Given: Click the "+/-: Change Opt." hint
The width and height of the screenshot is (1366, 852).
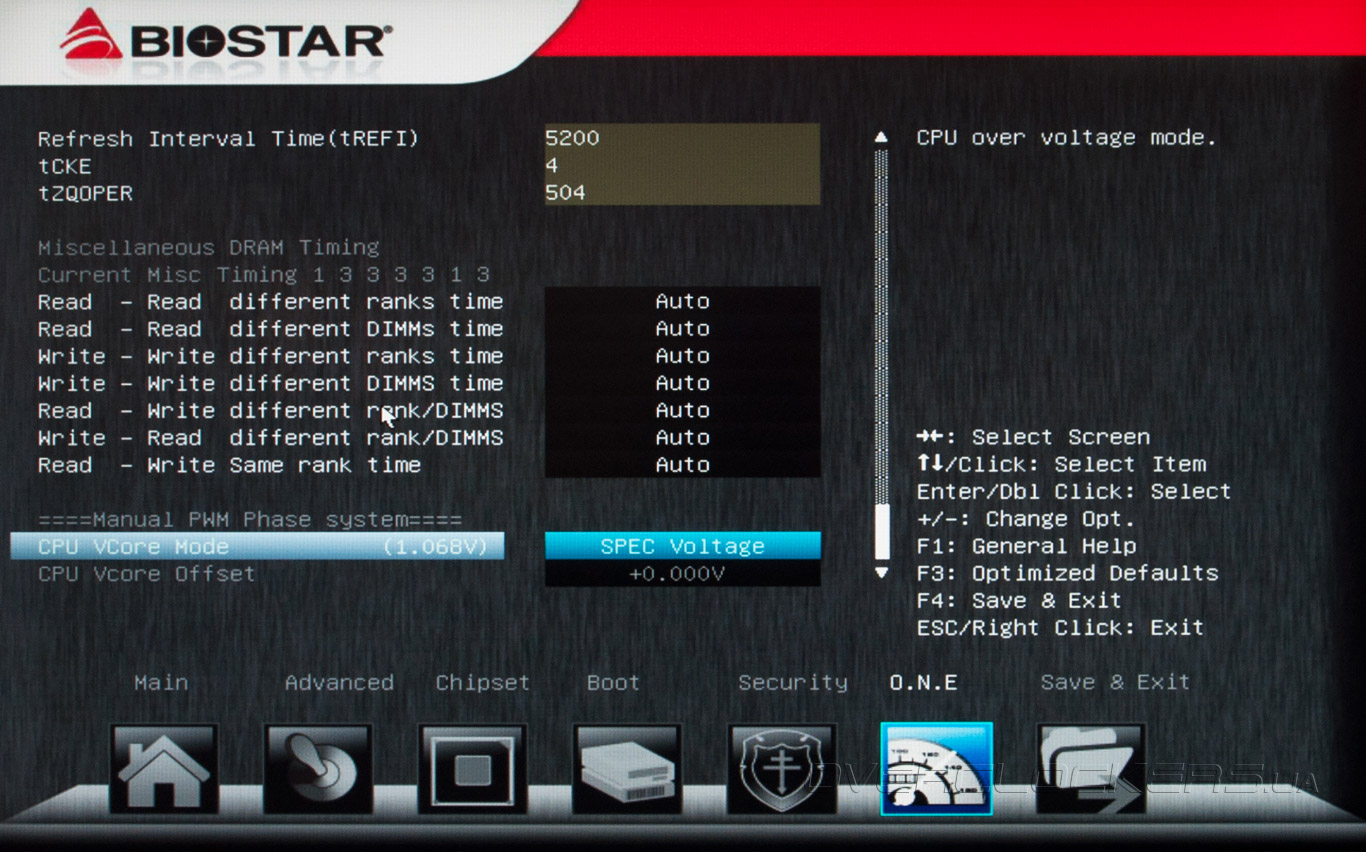Looking at the screenshot, I should [x=1026, y=519].
